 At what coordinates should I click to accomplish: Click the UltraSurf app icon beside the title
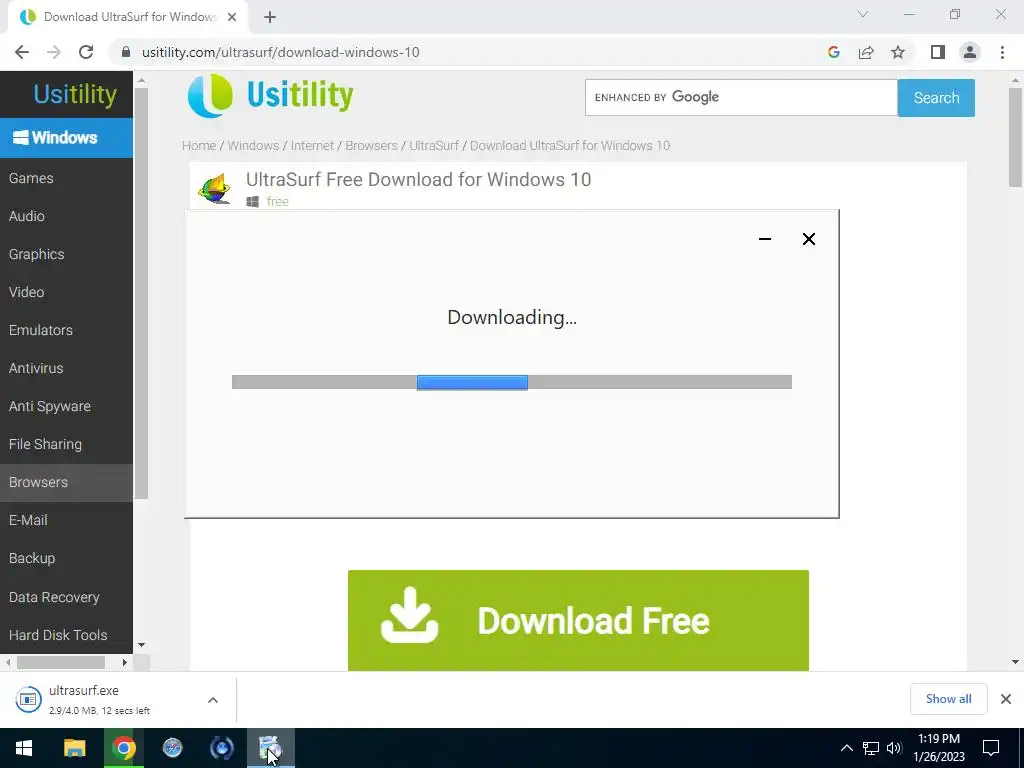pos(215,189)
